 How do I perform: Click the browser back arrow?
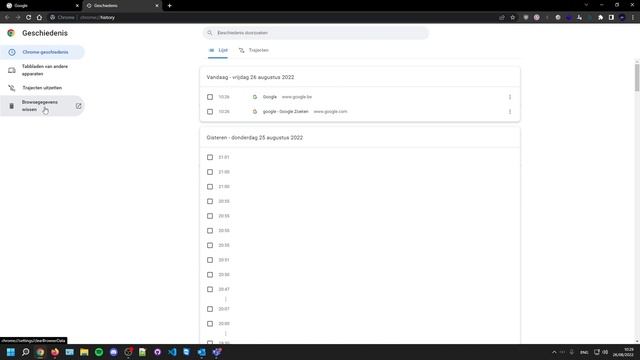7,18
